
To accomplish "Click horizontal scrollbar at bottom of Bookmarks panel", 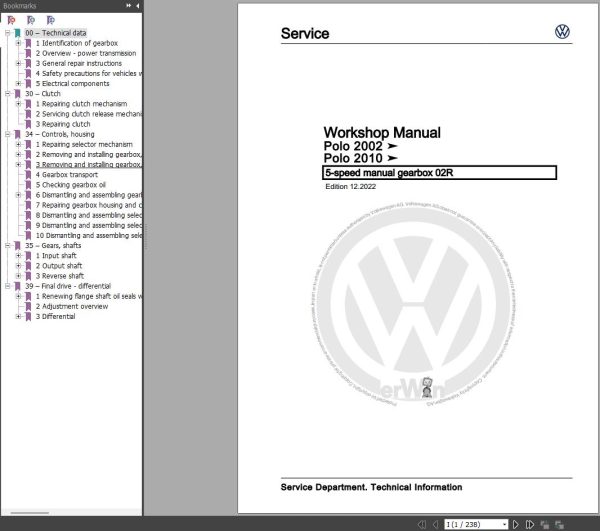I will (x=30, y=513).
